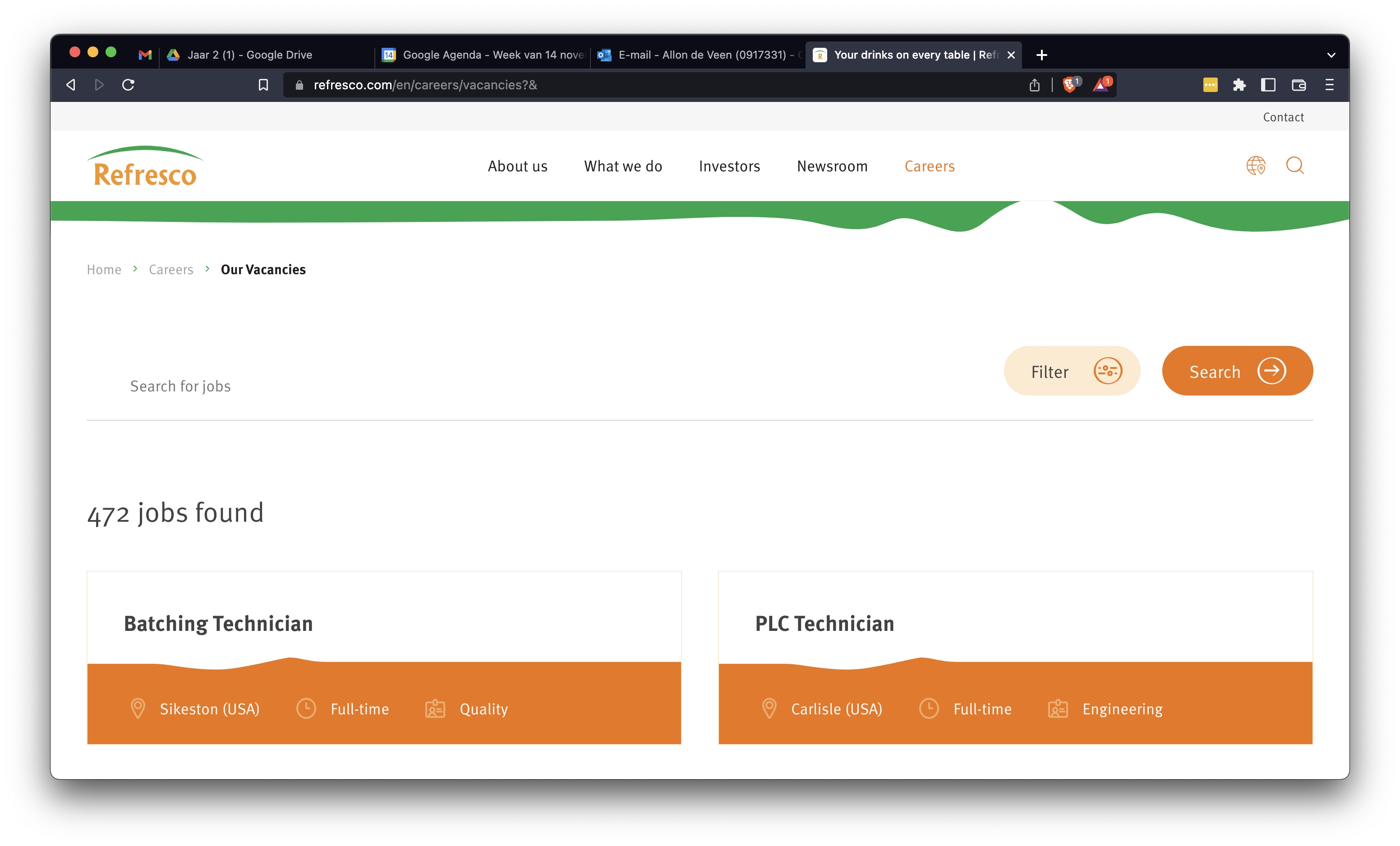Click the language globe icon
The width and height of the screenshot is (1400, 846).
[x=1255, y=166]
